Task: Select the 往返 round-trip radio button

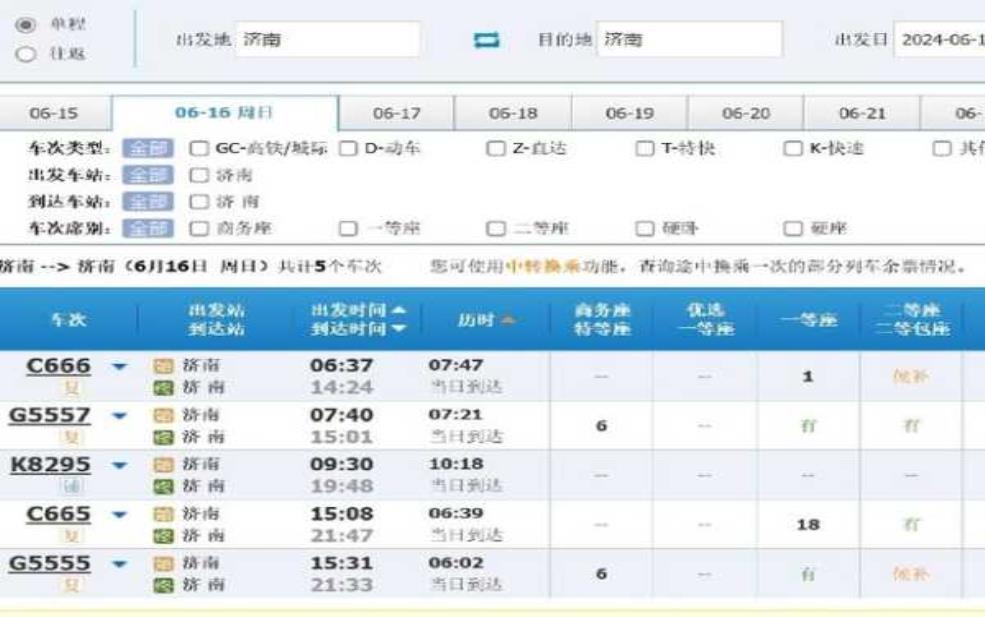Action: click(26, 55)
